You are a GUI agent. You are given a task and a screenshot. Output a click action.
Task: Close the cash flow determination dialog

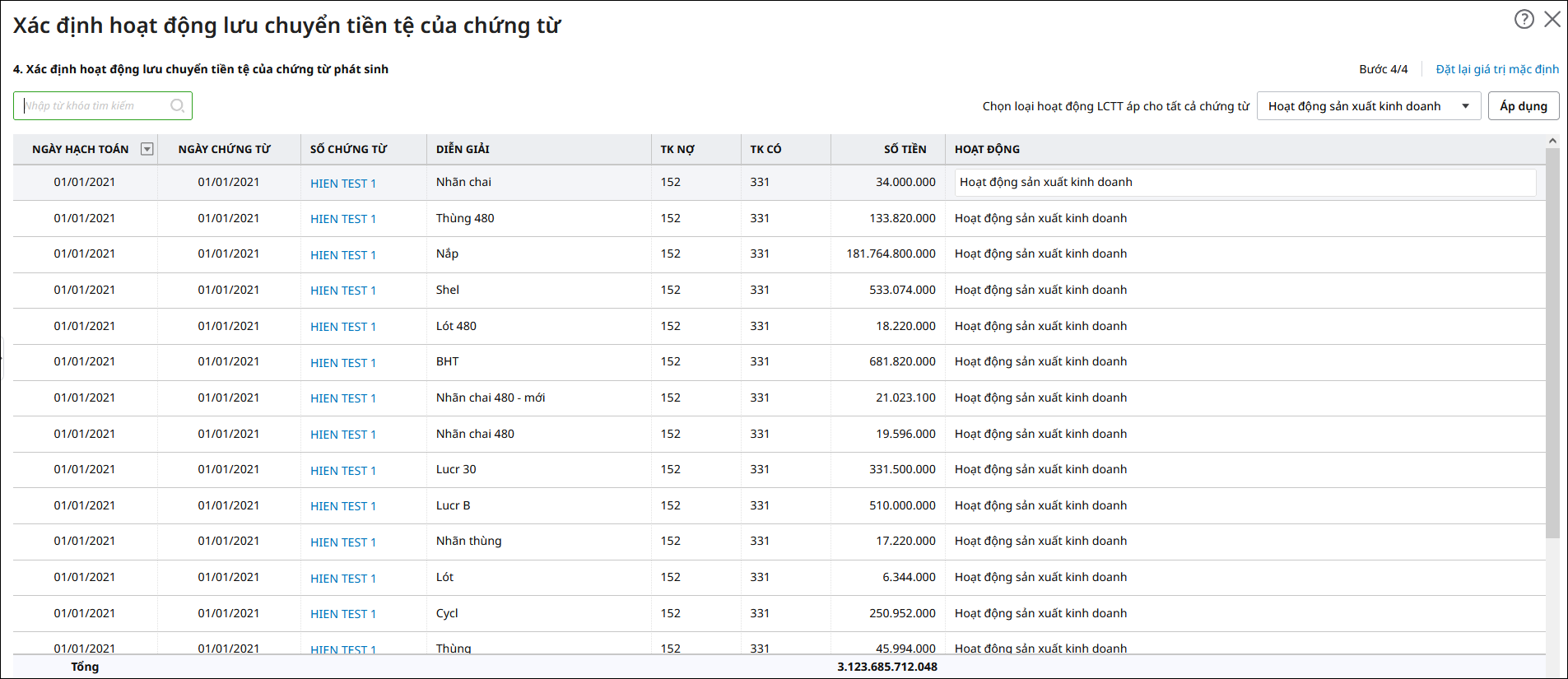(1552, 19)
